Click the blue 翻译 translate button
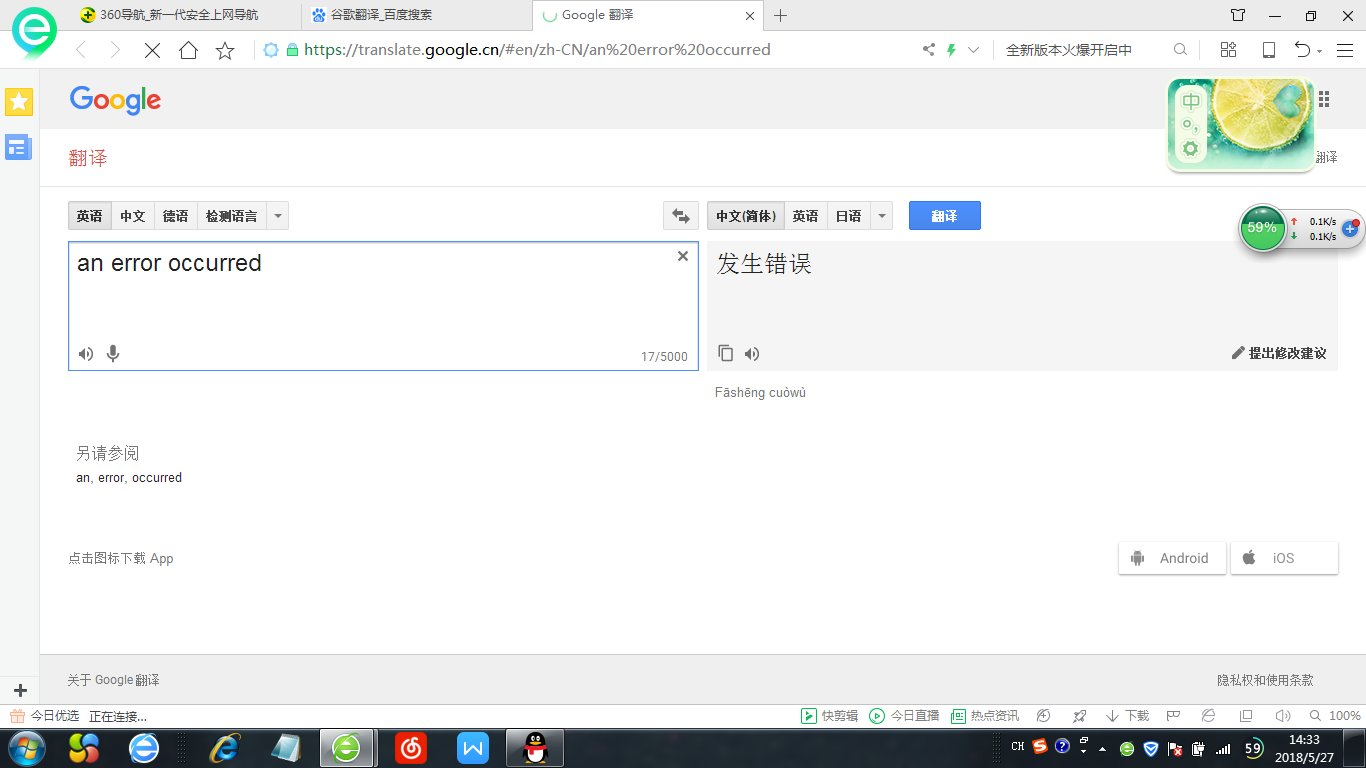Screen dimensions: 1366x768 click(x=944, y=215)
